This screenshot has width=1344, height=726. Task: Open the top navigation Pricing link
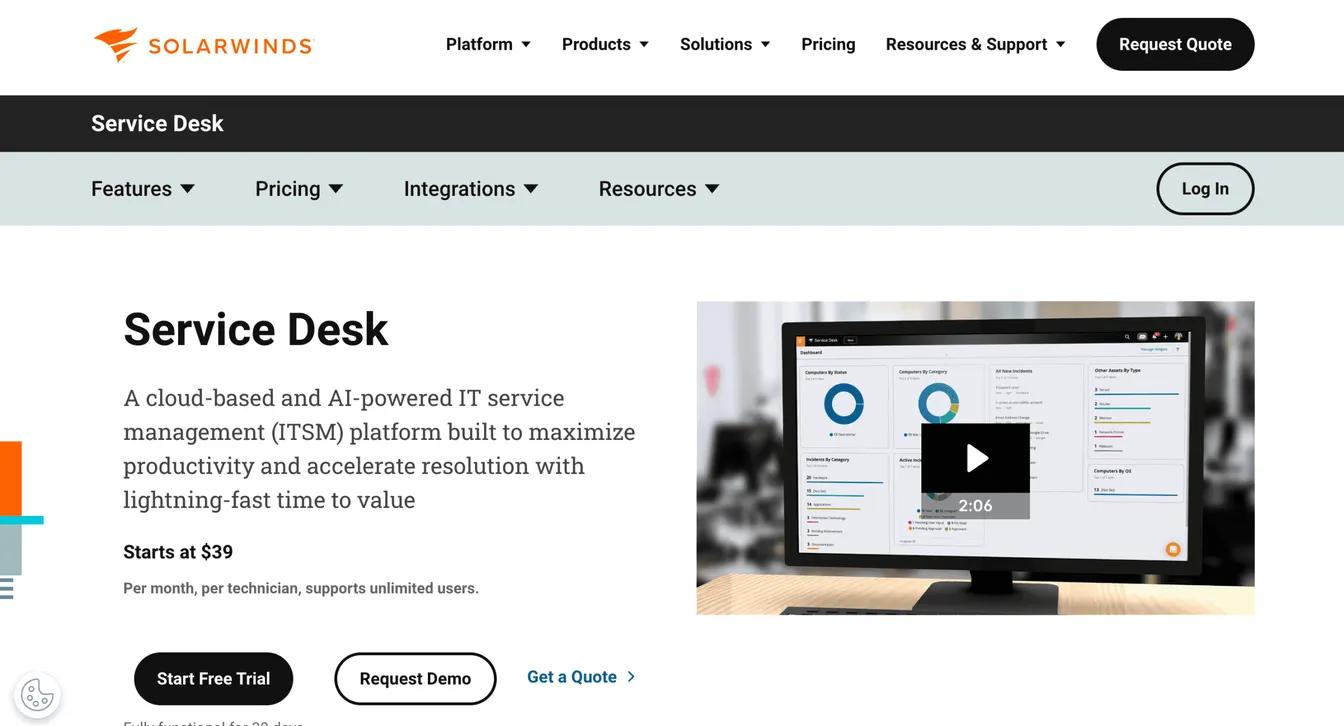[828, 44]
